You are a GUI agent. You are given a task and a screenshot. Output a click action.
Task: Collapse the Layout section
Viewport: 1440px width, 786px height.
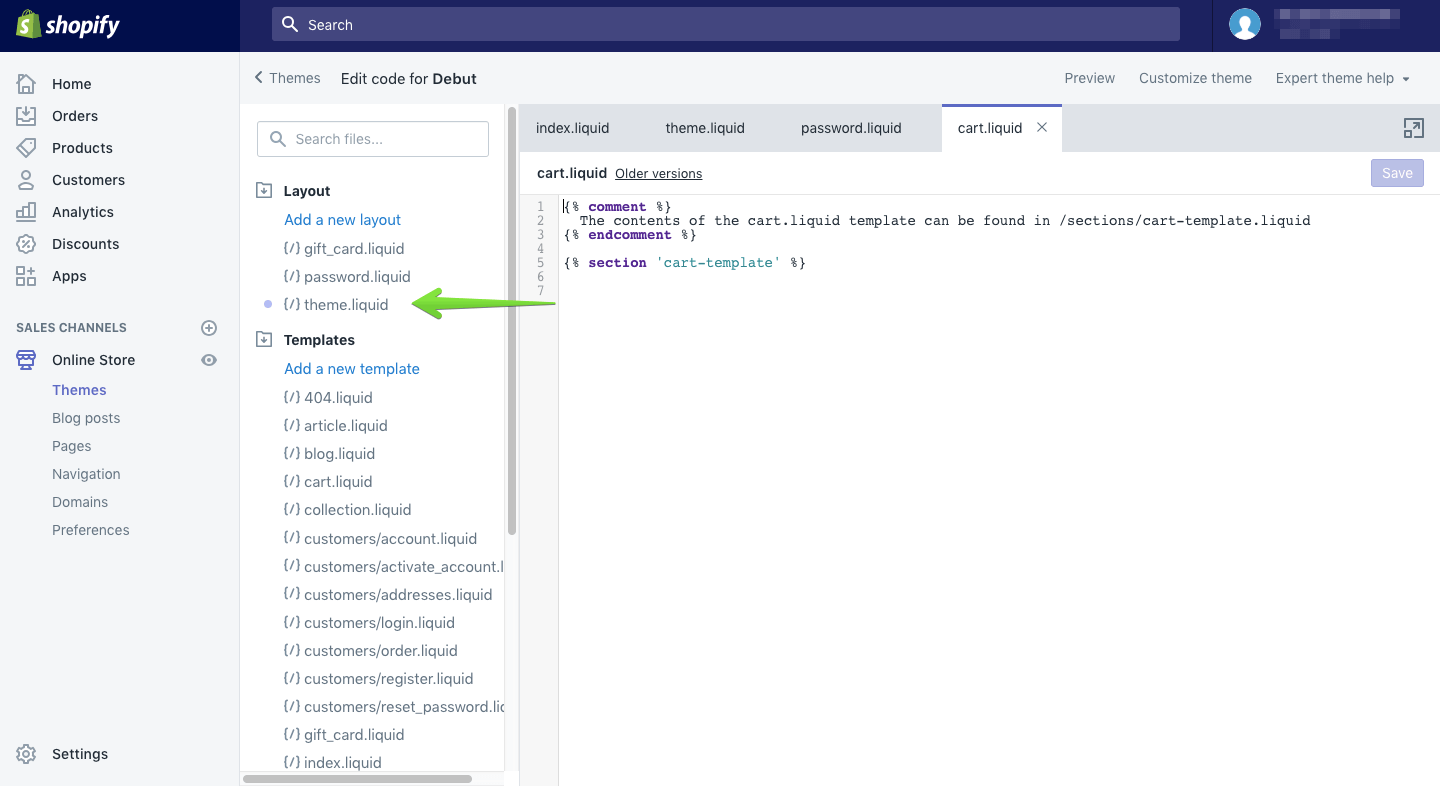coord(264,188)
